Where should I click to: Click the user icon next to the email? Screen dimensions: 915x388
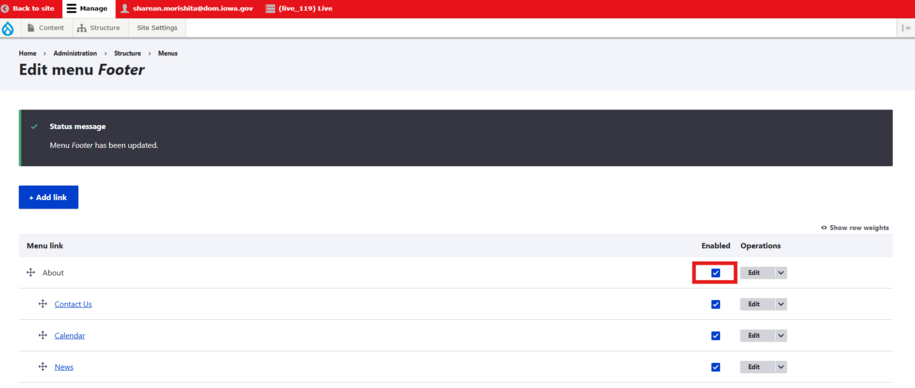point(124,9)
